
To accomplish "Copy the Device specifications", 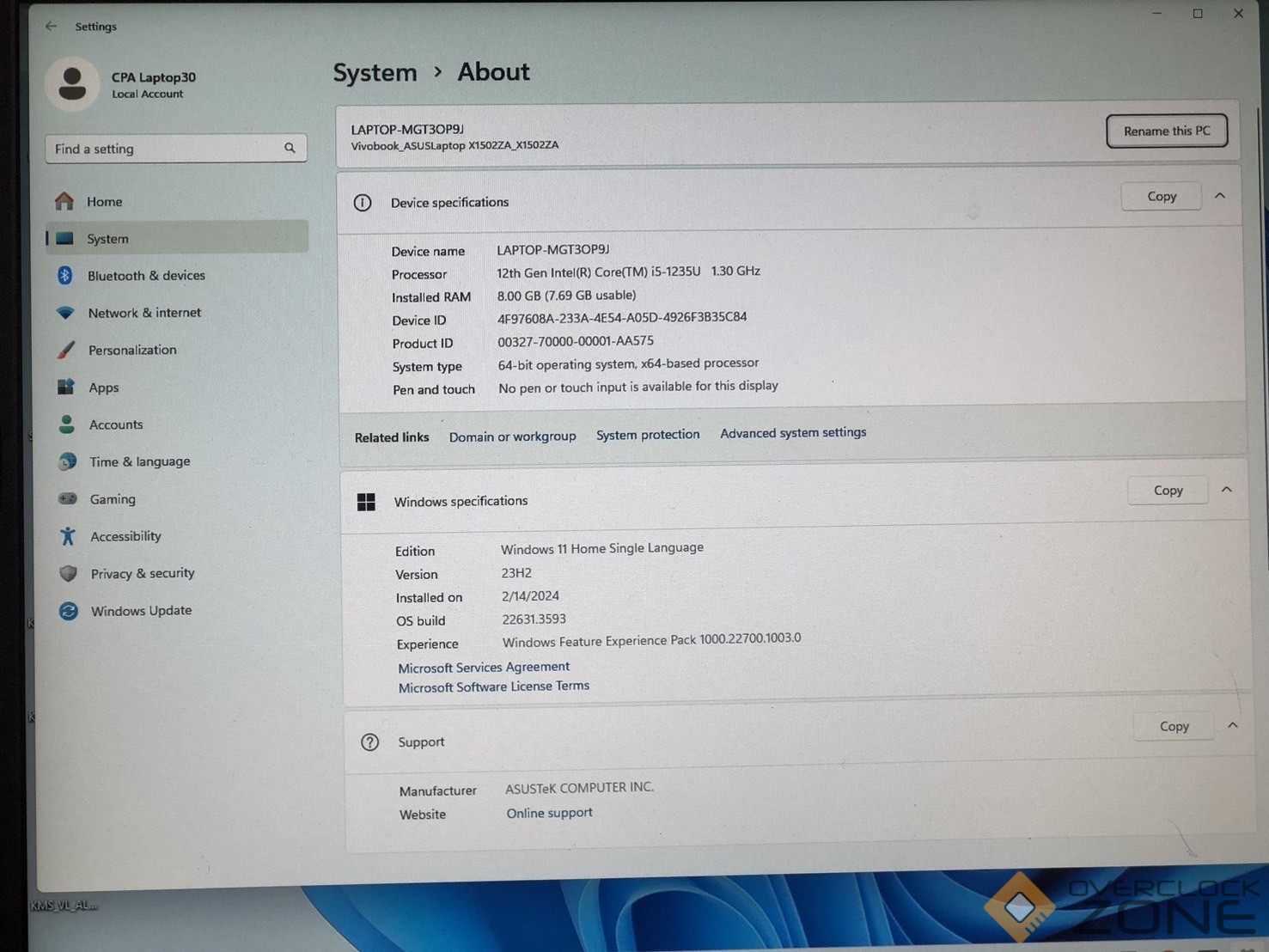I will click(x=1161, y=197).
